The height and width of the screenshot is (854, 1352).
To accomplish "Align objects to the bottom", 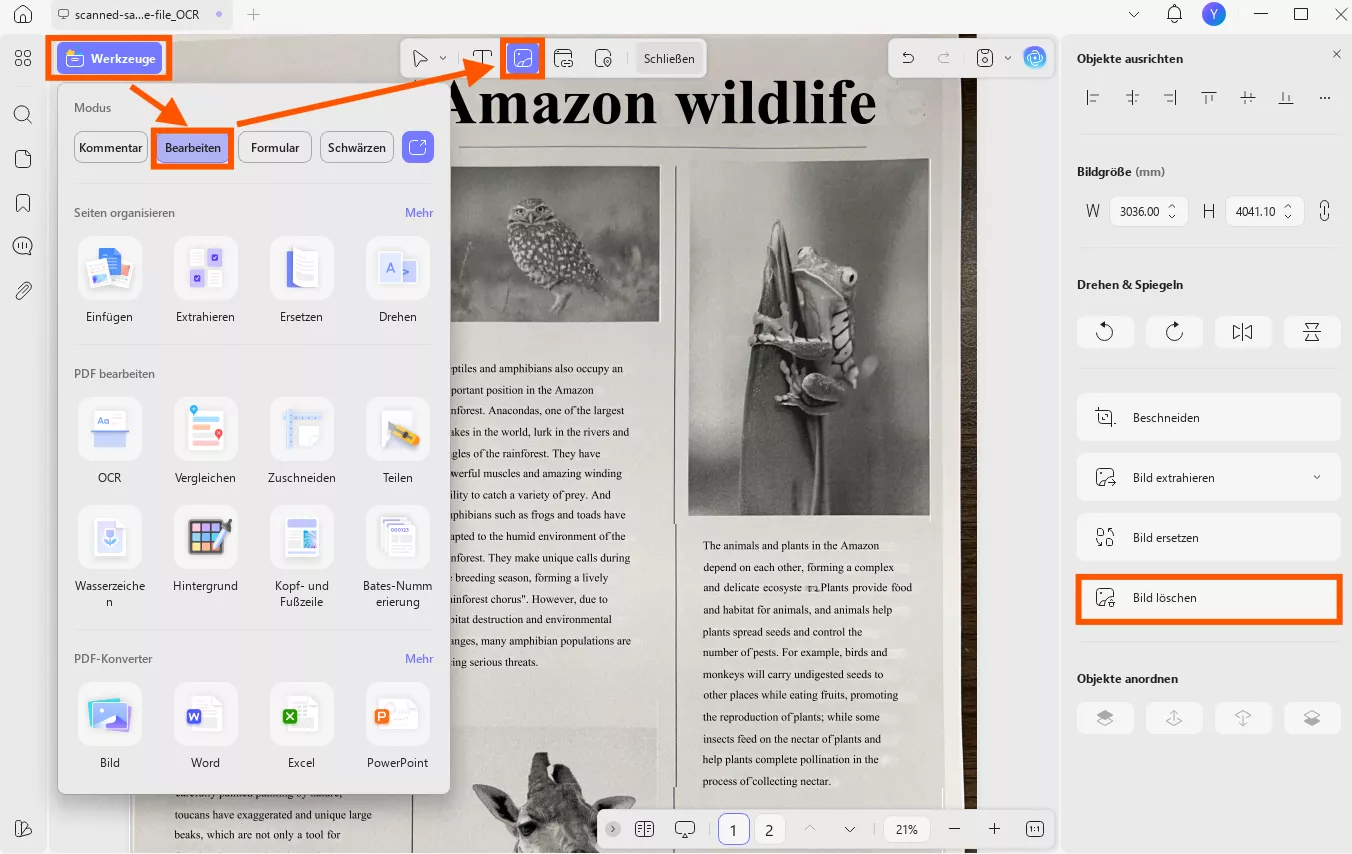I will (1286, 98).
